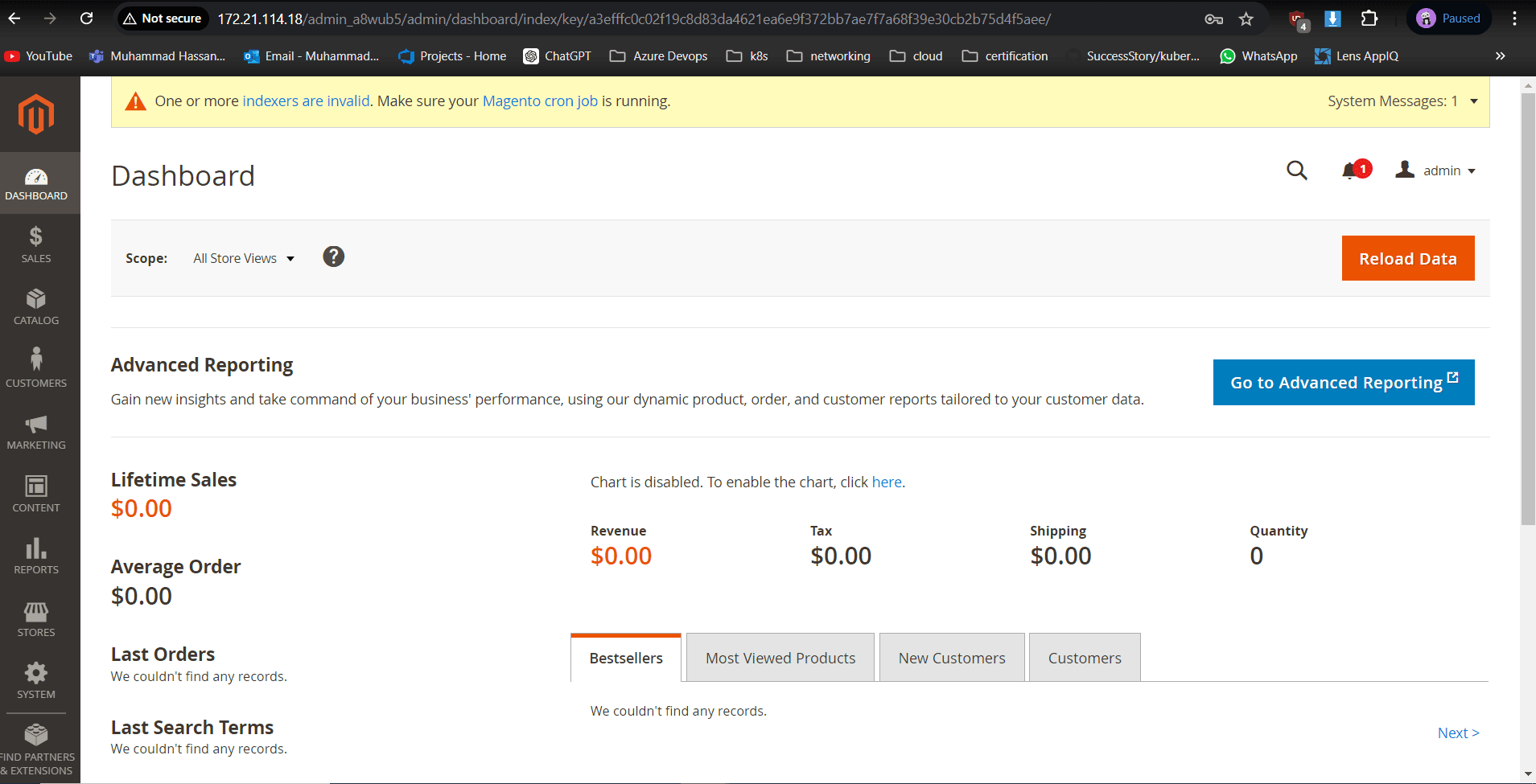Open the Catalog section from sidebar

(x=35, y=306)
